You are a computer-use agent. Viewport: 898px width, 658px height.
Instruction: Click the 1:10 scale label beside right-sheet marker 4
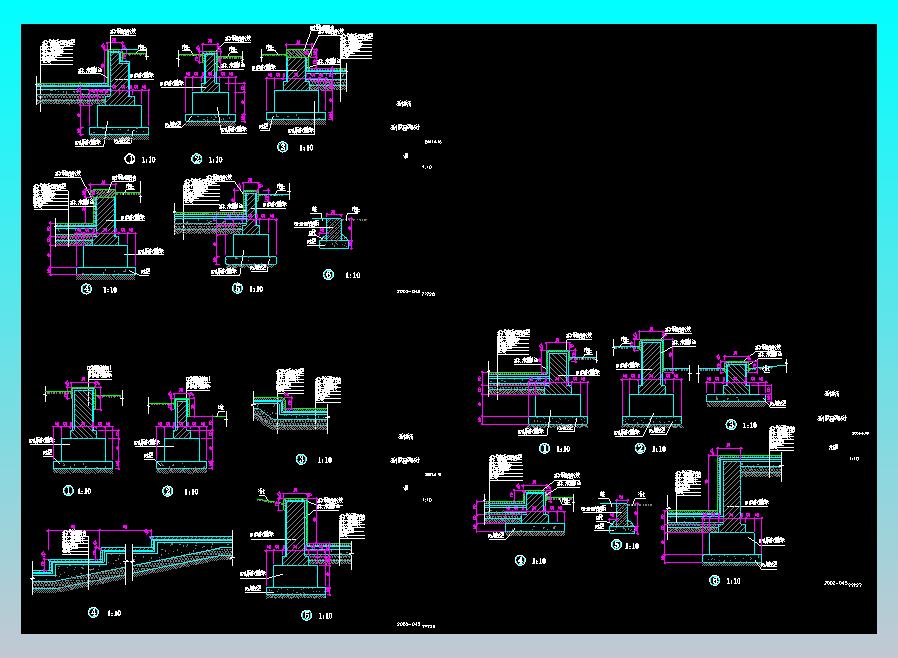click(x=539, y=561)
